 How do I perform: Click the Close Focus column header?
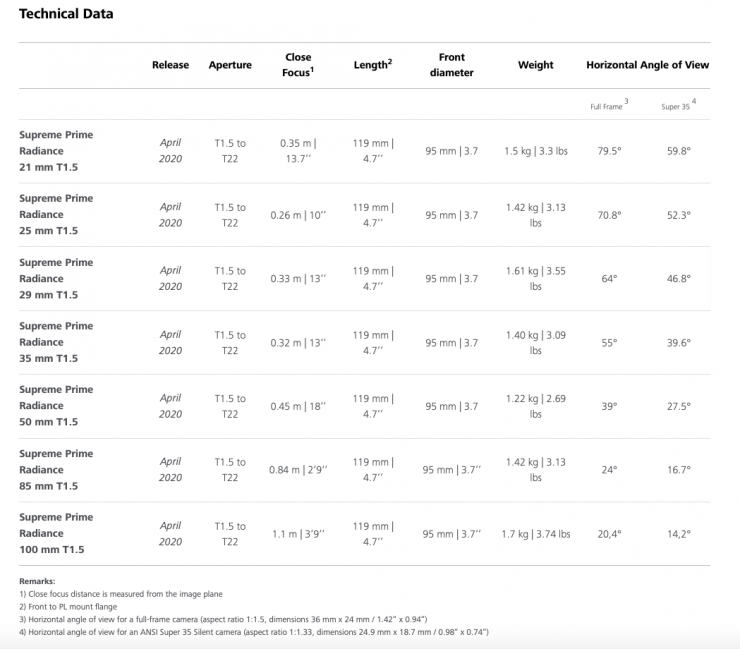point(297,65)
